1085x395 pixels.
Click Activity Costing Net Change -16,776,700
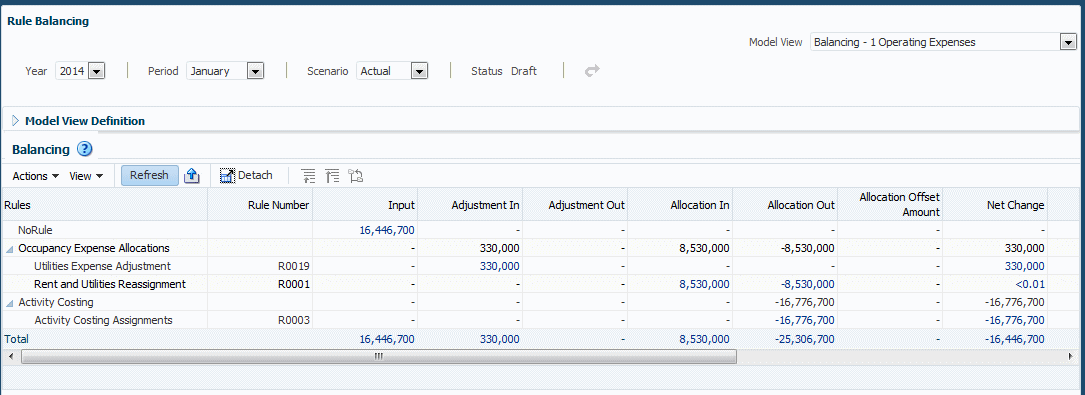click(x=1015, y=302)
